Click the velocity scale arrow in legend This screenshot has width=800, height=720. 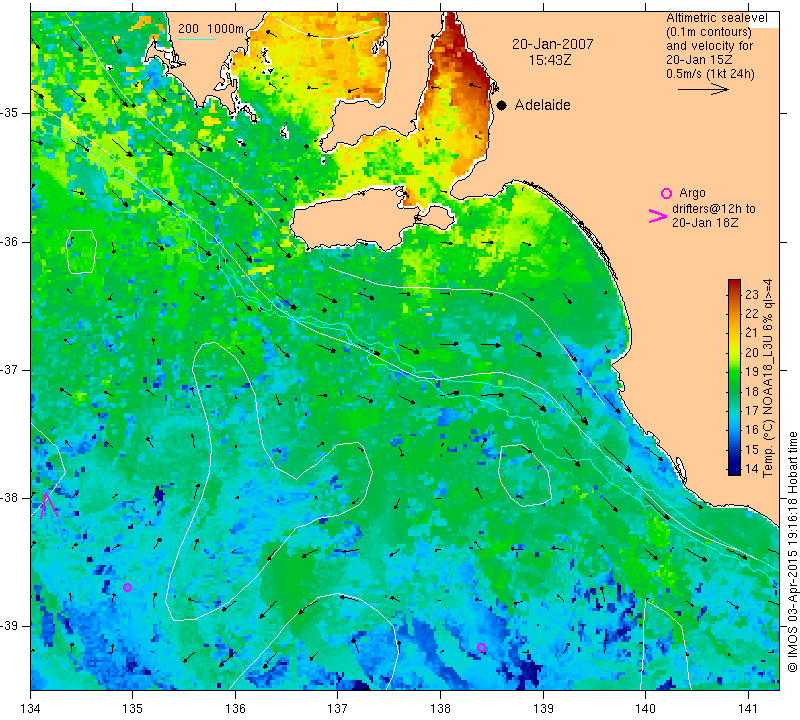tap(703, 89)
